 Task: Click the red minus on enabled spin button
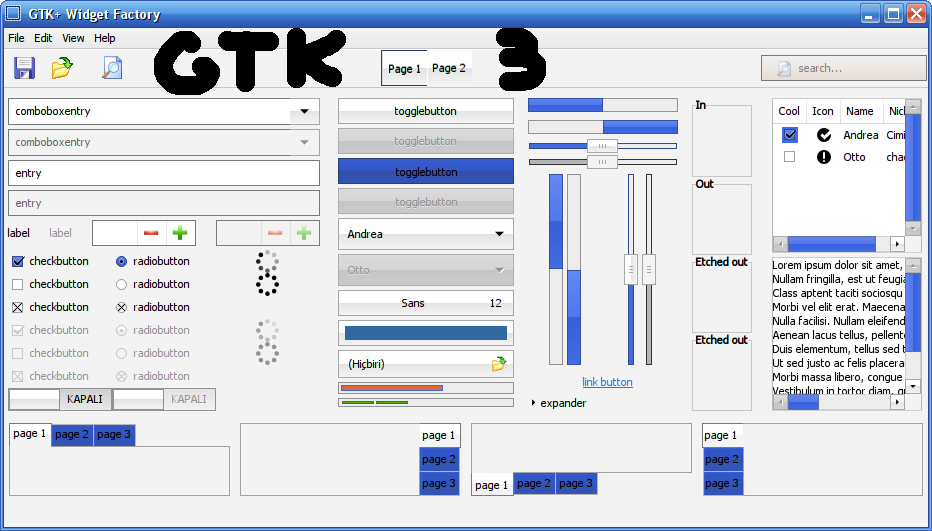point(151,233)
